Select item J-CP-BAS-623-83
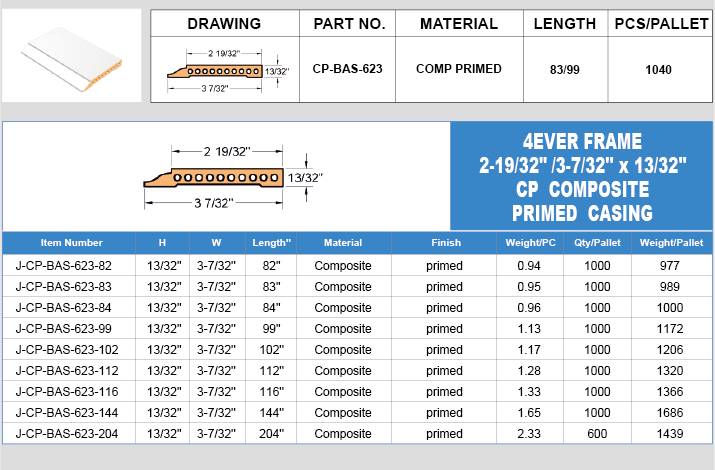This screenshot has height=470, width=715. coord(63,286)
